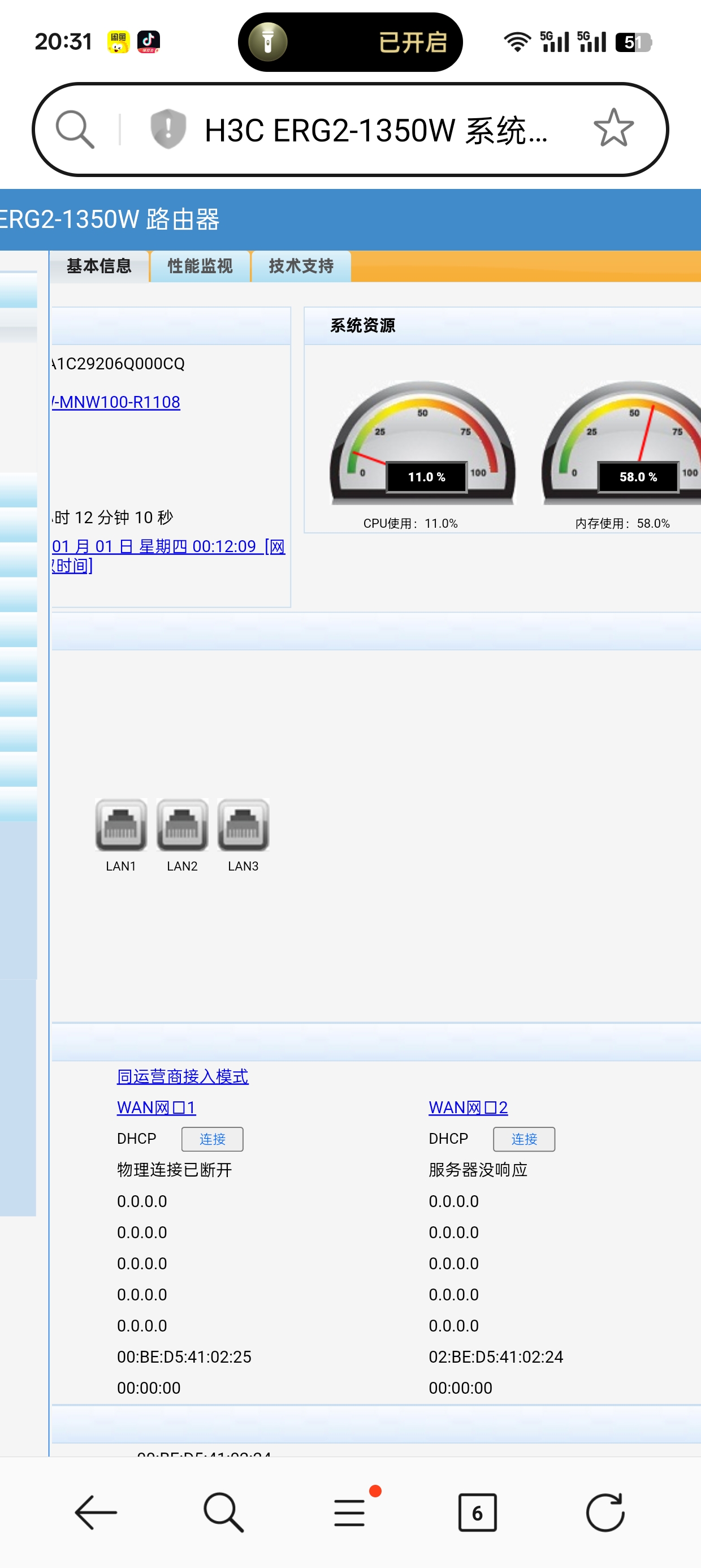The height and width of the screenshot is (1568, 701).
Task: Tap the battery indicator showing 51
Action: 634,42
